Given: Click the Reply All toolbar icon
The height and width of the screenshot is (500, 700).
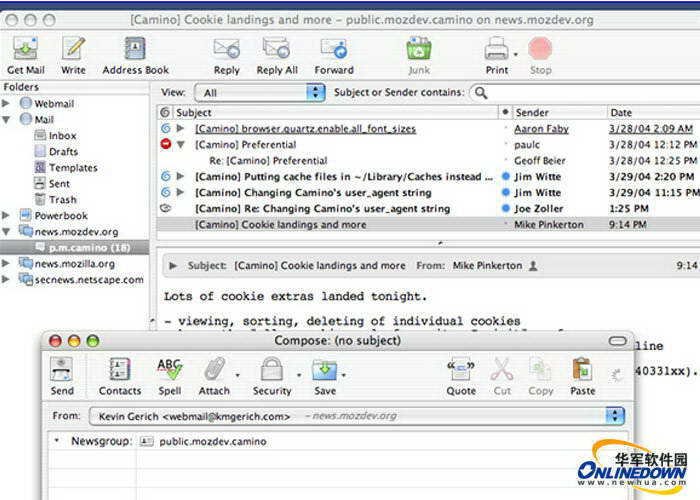Looking at the screenshot, I should (277, 49).
